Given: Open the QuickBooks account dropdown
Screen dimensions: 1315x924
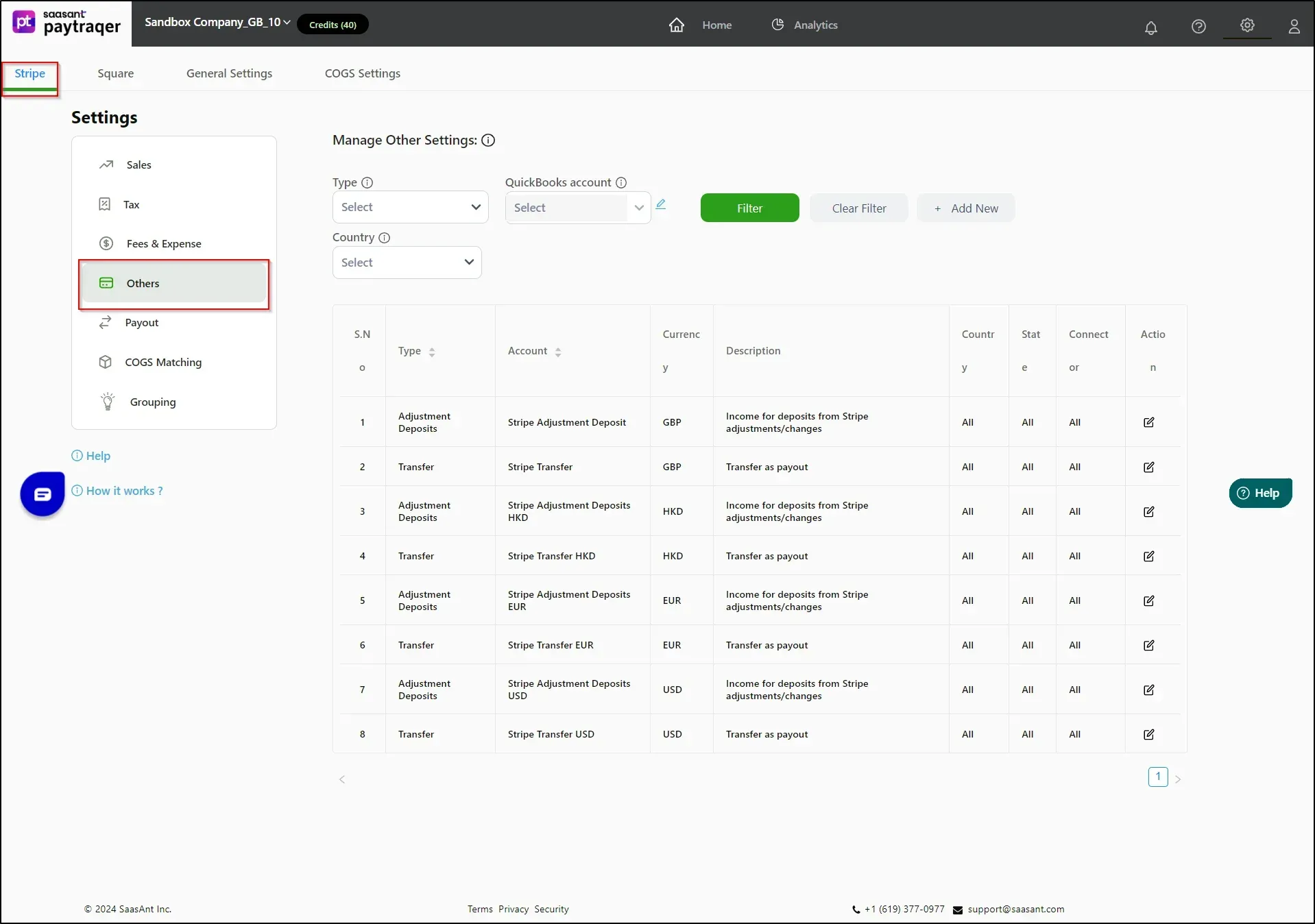Looking at the screenshot, I should click(577, 208).
